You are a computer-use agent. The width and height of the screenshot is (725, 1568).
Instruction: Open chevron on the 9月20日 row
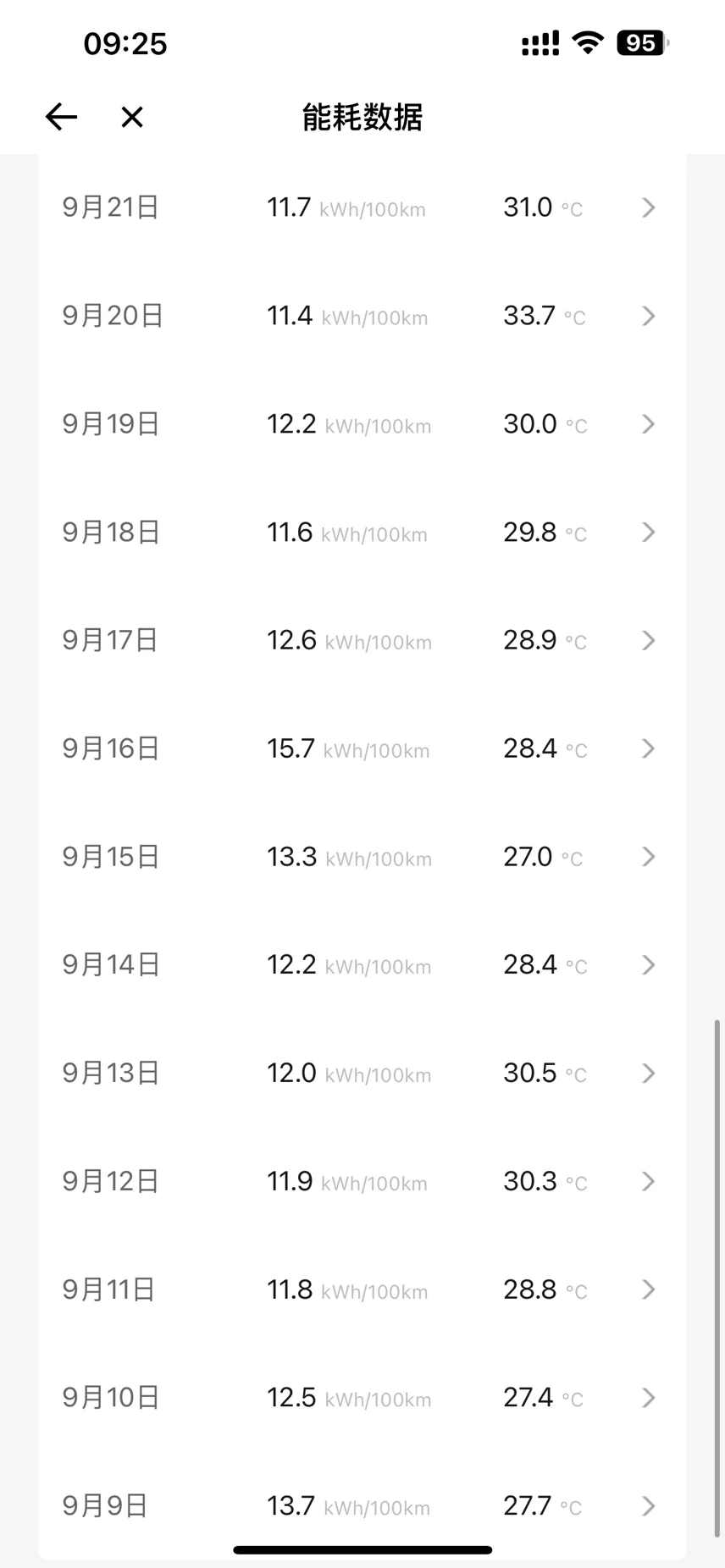[x=649, y=316]
